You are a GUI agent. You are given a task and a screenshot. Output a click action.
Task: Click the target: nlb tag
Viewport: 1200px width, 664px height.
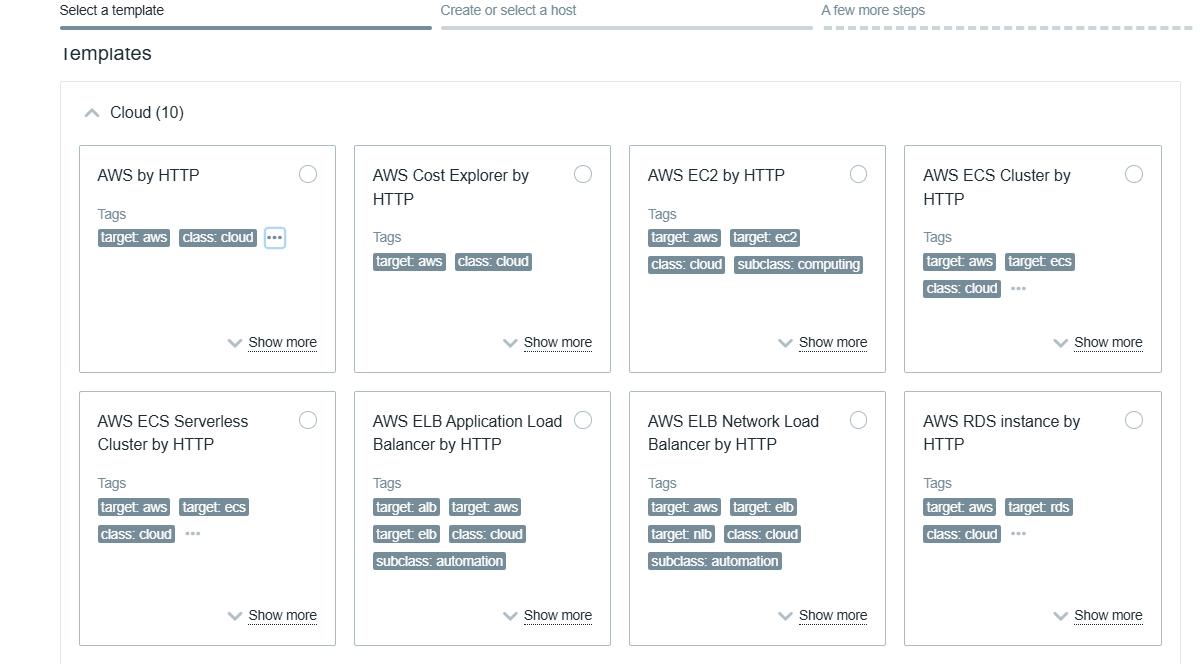pos(682,534)
